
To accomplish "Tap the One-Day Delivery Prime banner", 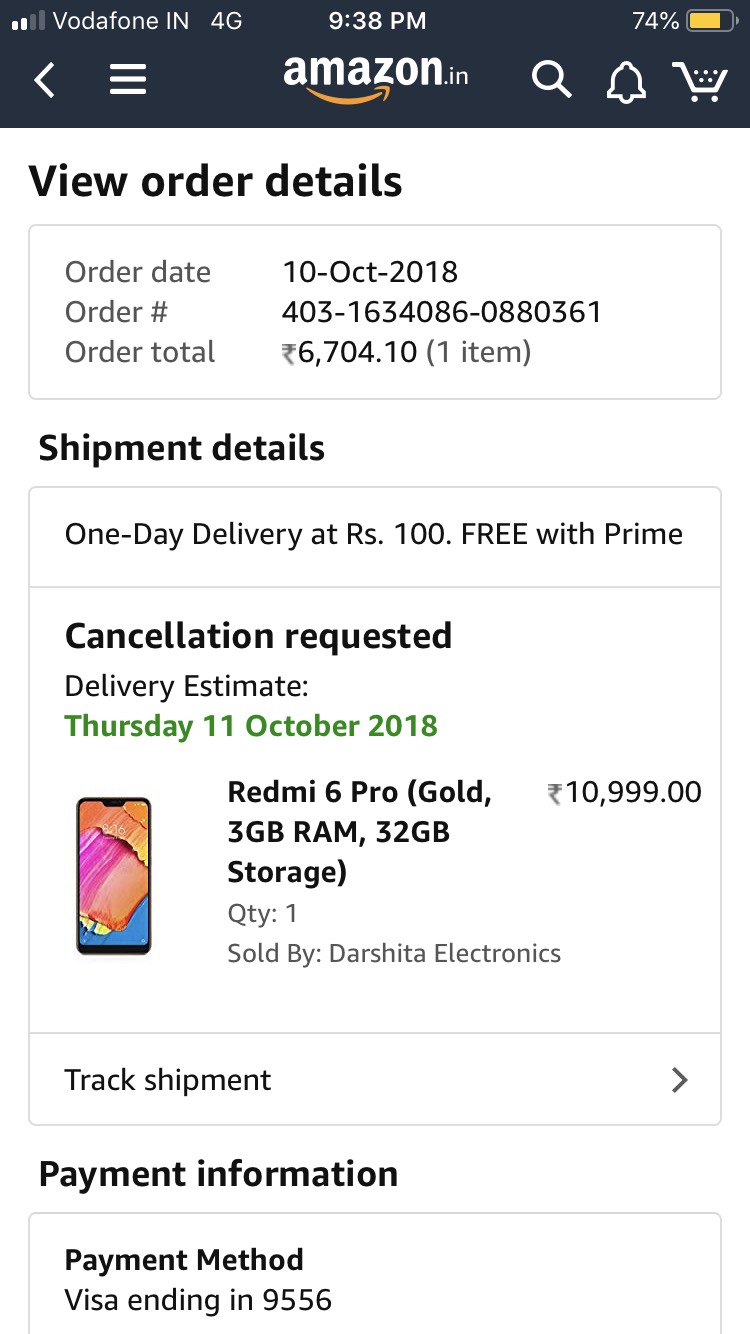I will click(x=374, y=535).
